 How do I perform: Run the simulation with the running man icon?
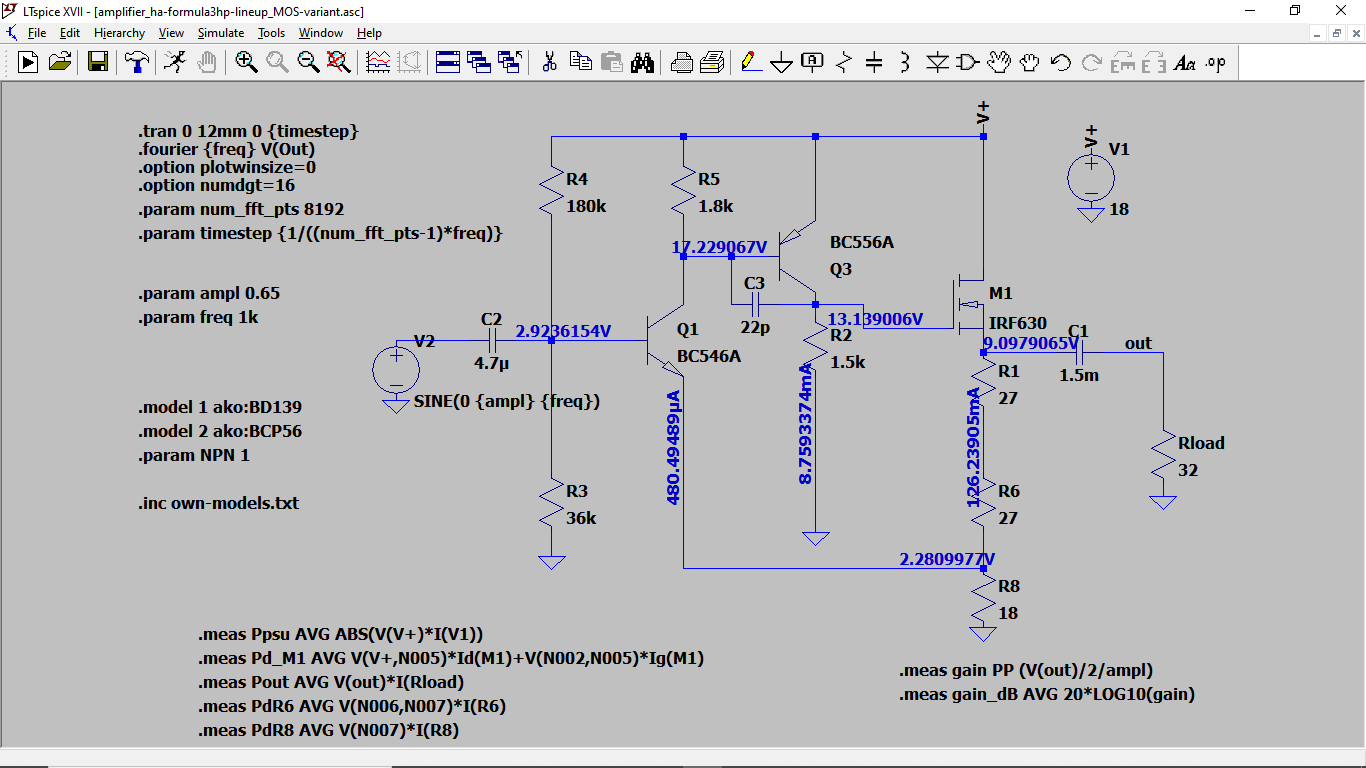[174, 62]
